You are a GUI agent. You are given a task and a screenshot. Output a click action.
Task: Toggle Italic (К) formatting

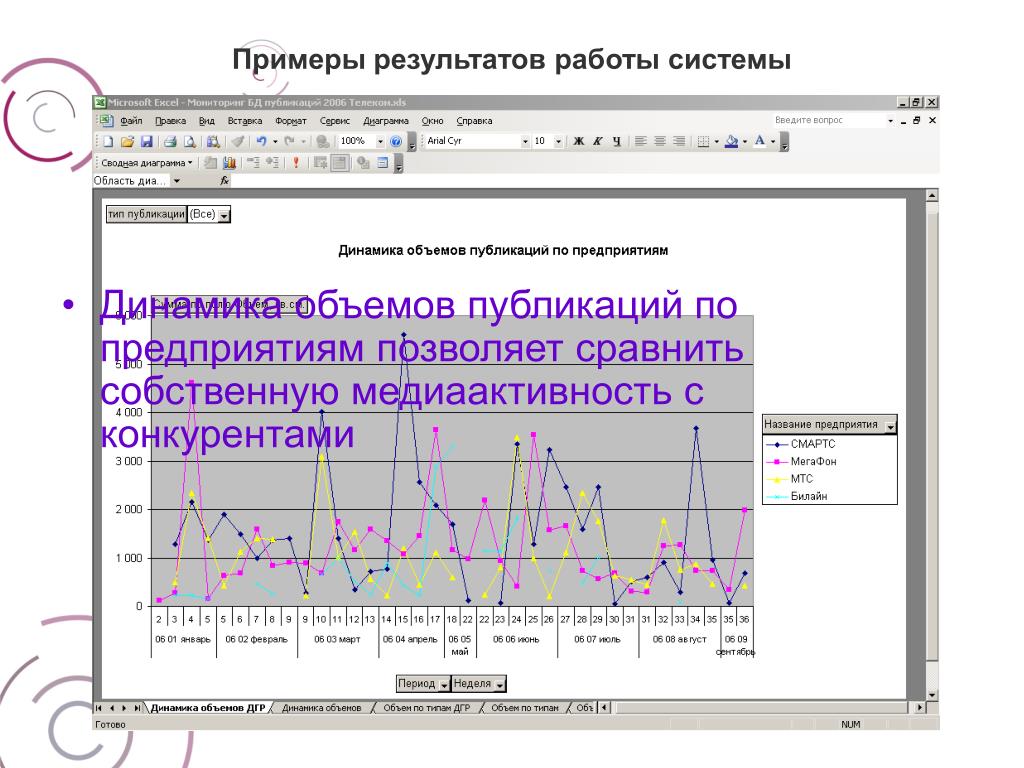598,141
